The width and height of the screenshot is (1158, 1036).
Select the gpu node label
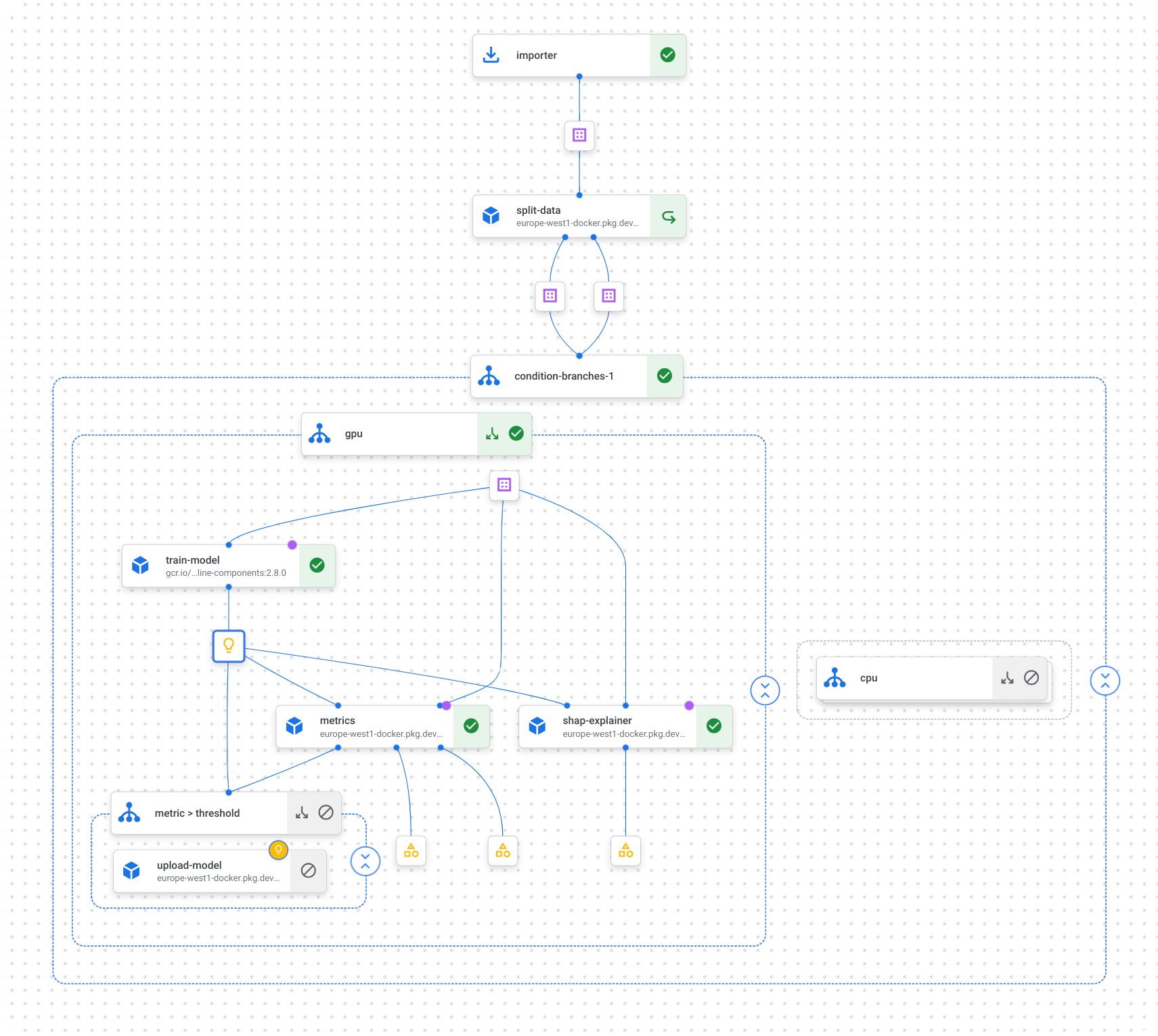(354, 434)
